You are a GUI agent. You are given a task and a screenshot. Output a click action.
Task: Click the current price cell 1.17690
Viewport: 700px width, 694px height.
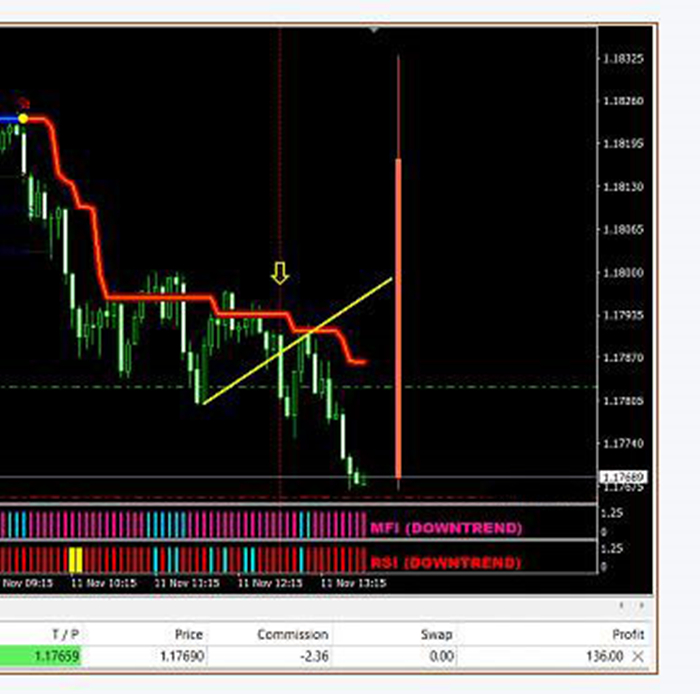coord(182,656)
